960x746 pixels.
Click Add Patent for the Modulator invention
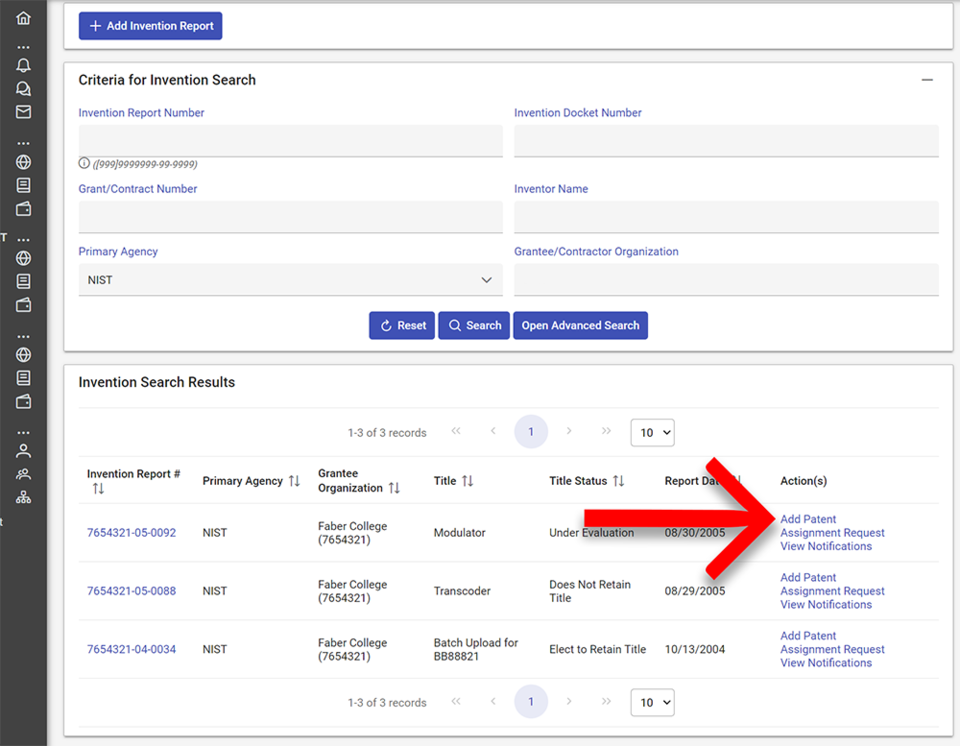pyautogui.click(x=807, y=519)
